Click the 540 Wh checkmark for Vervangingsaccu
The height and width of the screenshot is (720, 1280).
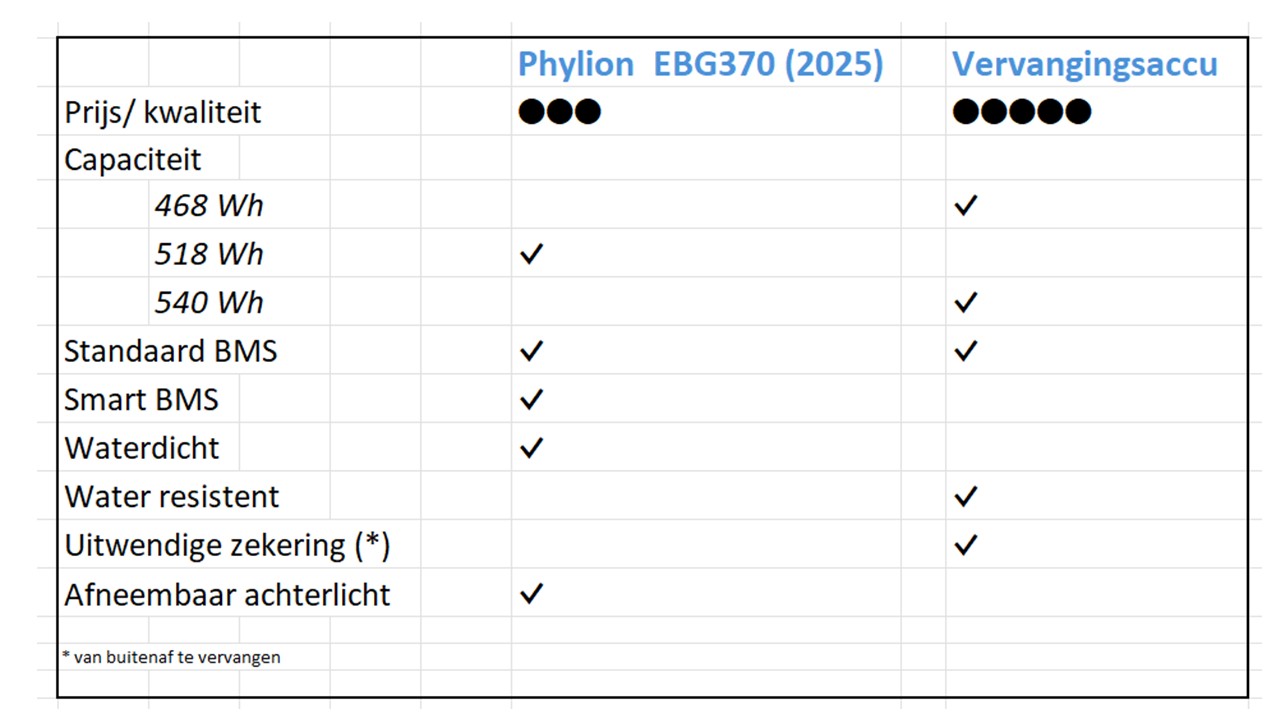click(x=965, y=302)
